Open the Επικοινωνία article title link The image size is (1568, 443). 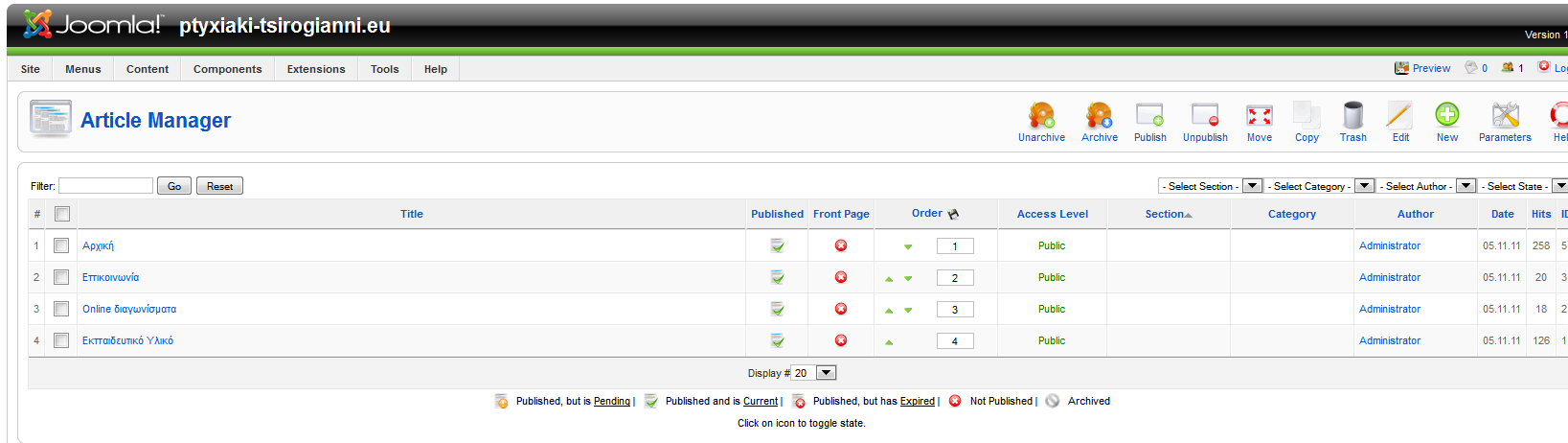point(110,277)
